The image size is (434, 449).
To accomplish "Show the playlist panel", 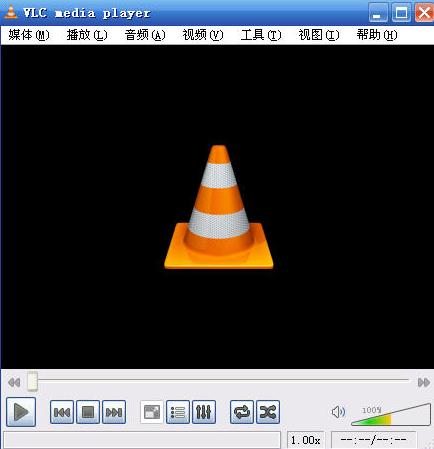I will click(178, 412).
